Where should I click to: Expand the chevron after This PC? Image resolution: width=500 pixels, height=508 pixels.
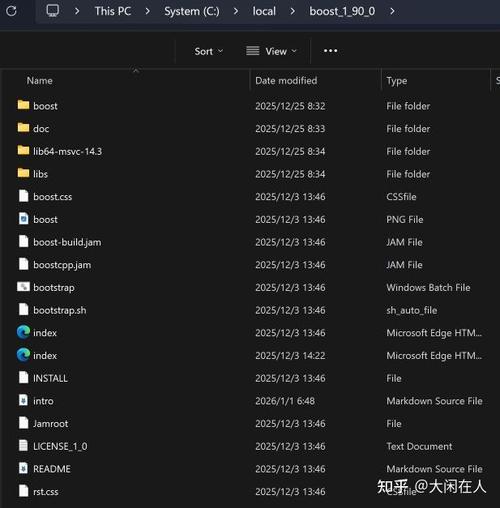coord(147,11)
